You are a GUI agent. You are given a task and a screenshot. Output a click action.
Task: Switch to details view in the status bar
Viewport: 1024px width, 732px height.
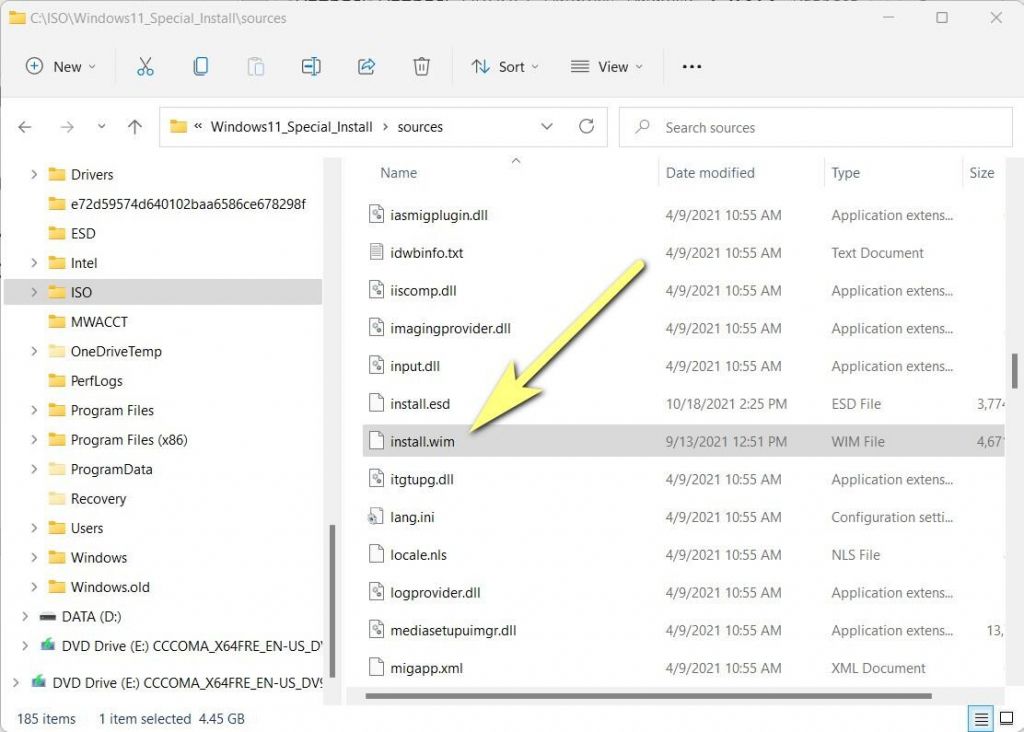[980, 719]
